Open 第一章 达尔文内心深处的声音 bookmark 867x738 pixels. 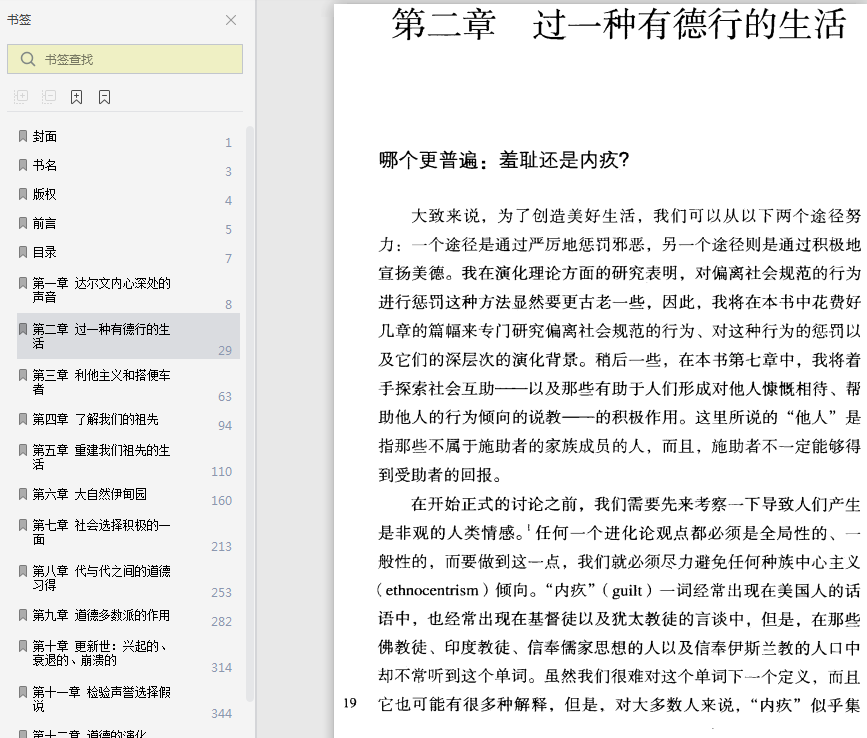(101, 290)
